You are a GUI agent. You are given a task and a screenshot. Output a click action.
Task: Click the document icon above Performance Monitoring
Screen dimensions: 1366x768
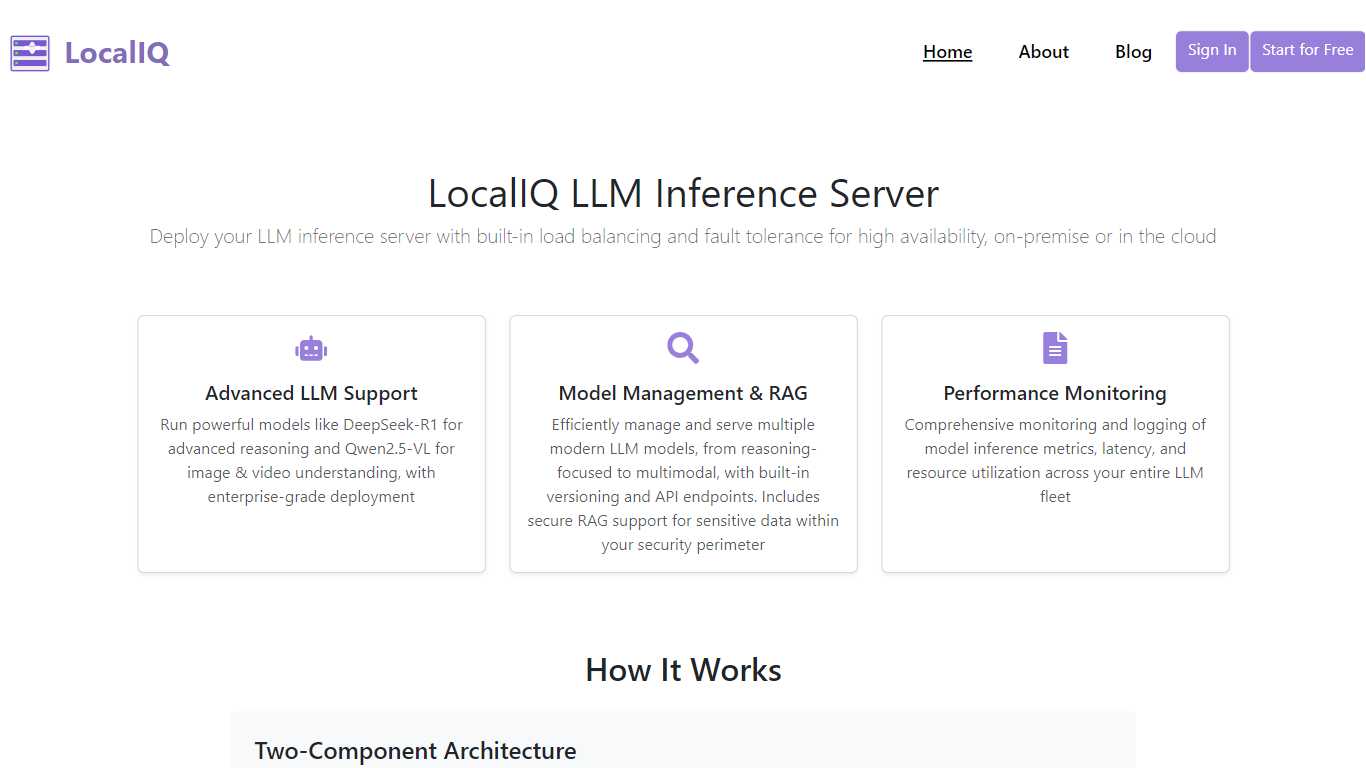1055,348
